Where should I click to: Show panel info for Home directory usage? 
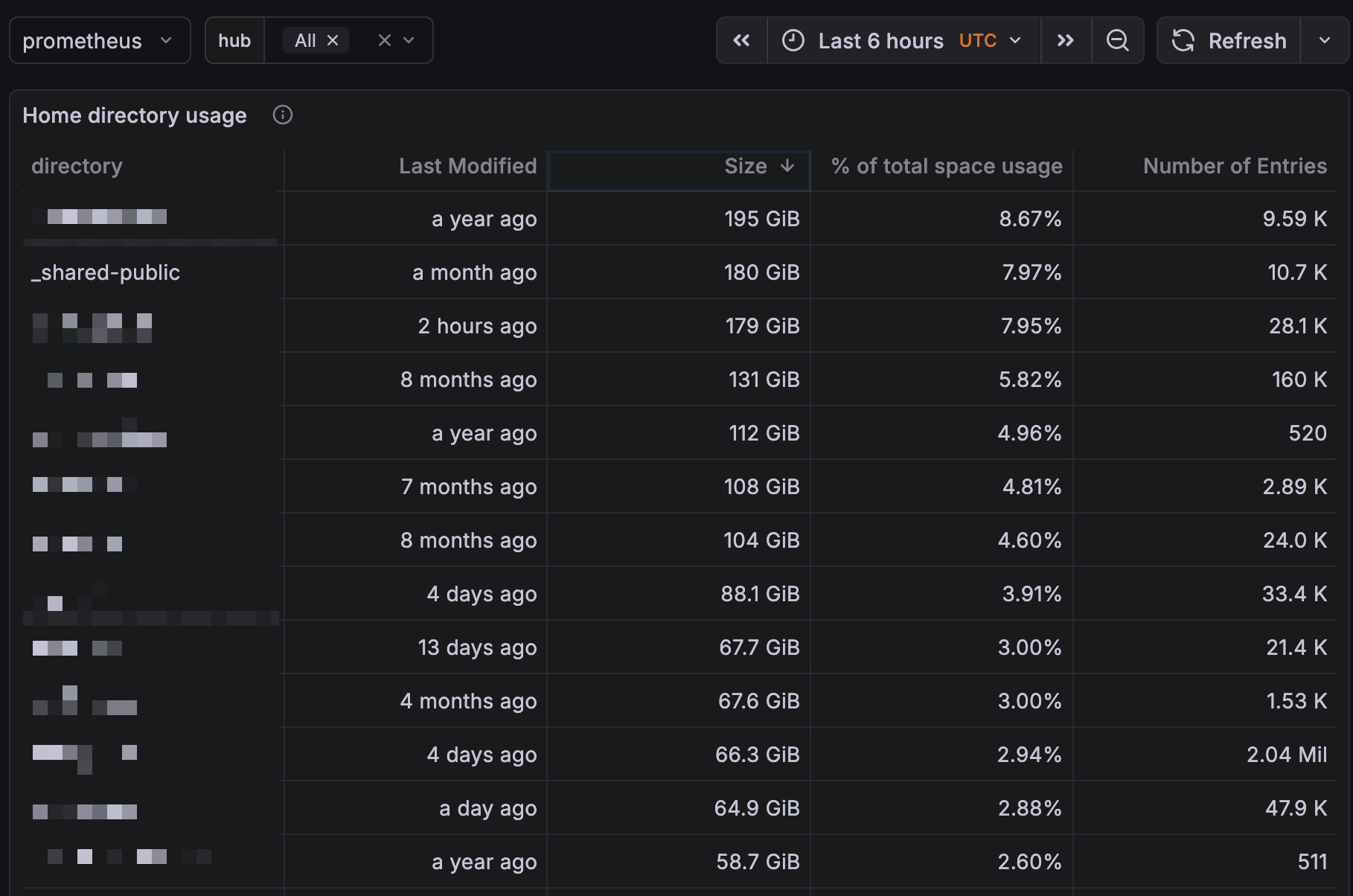(283, 115)
